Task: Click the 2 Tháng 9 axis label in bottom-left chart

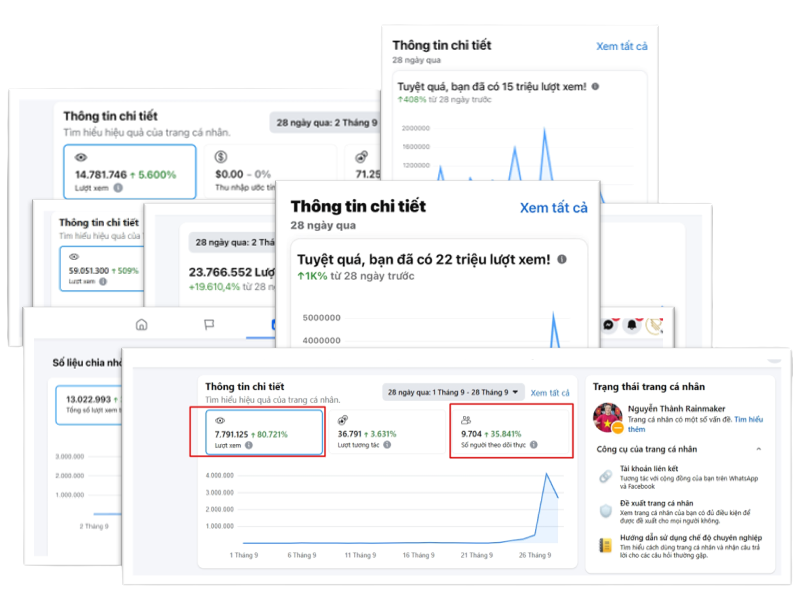Action: [x=94, y=526]
